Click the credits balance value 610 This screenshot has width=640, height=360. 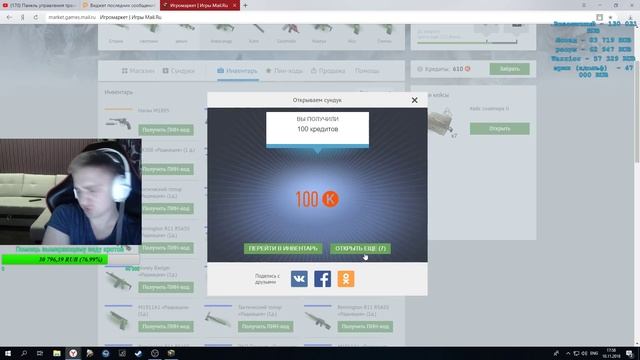coord(458,69)
